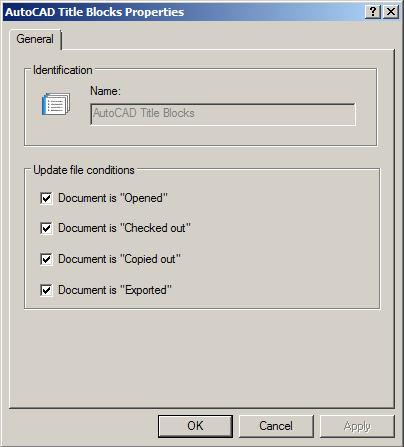Click the Update file conditions group heading

[x=84, y=170]
